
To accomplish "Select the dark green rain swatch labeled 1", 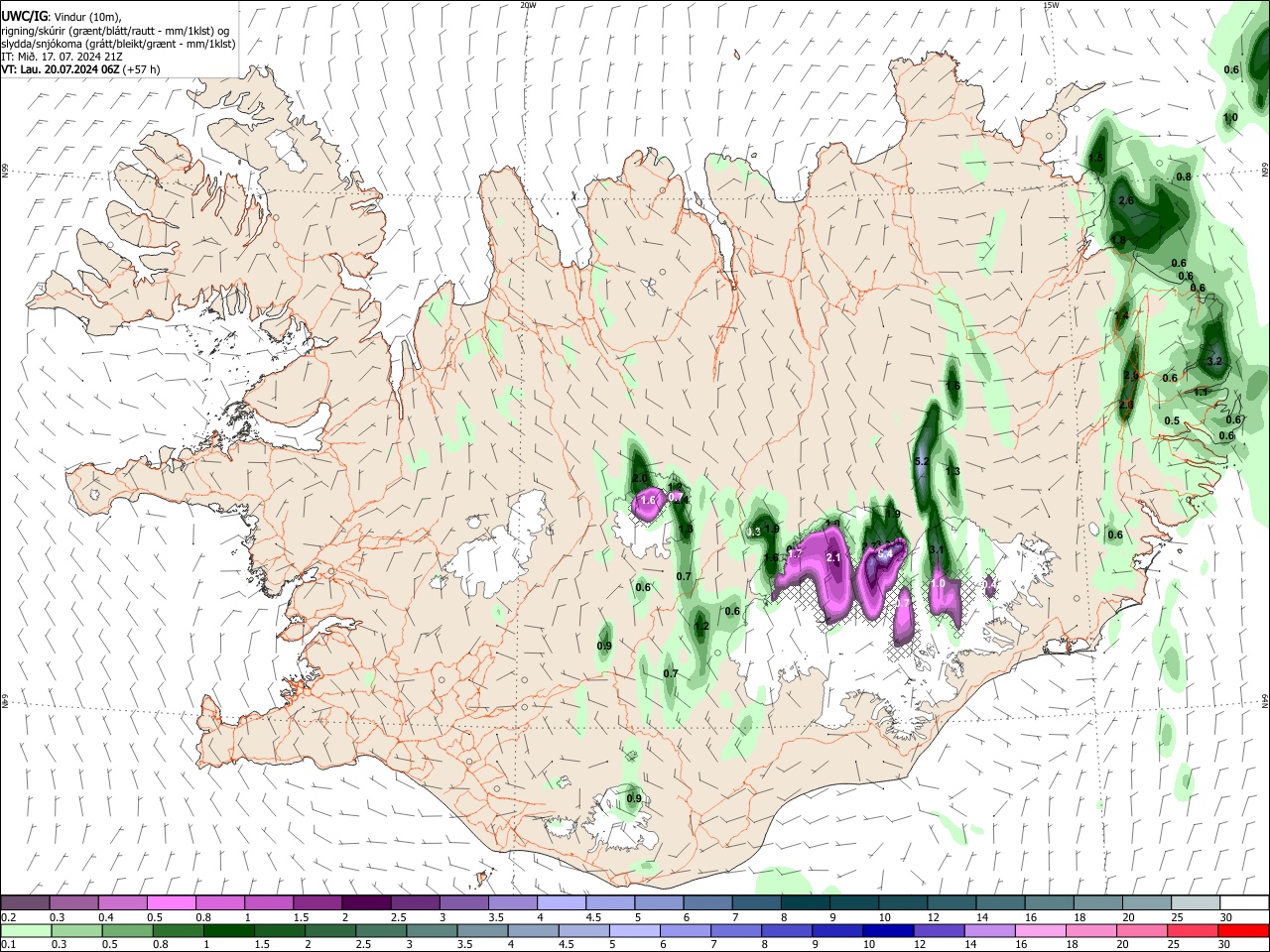I will coord(229,930).
